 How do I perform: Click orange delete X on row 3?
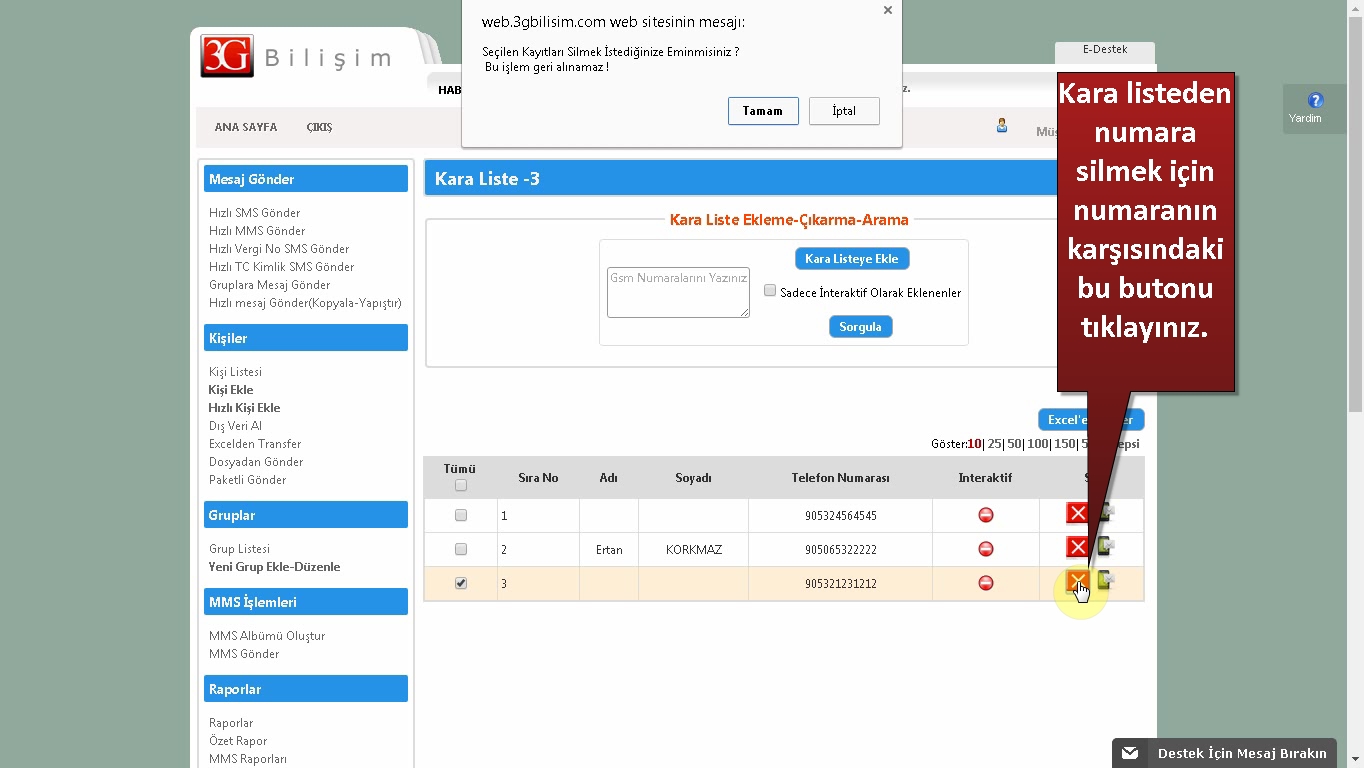tap(1077, 581)
